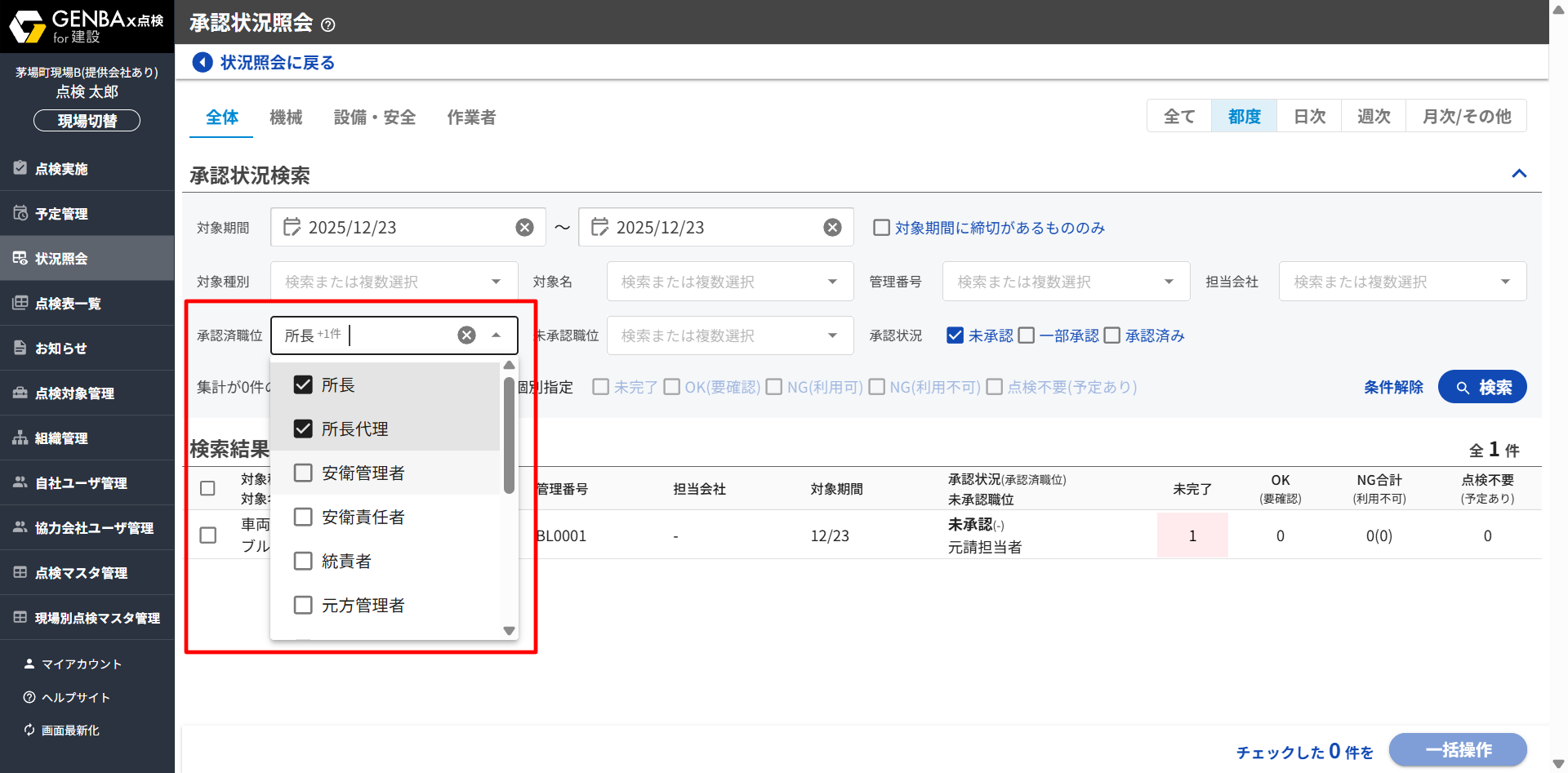Open the start date calendar picker icon
Viewport: 1568px width, 773px height.
pyautogui.click(x=292, y=227)
